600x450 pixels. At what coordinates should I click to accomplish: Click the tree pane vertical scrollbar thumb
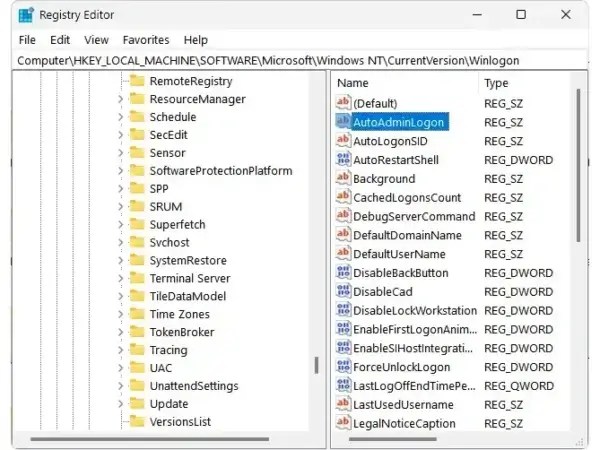click(x=316, y=365)
